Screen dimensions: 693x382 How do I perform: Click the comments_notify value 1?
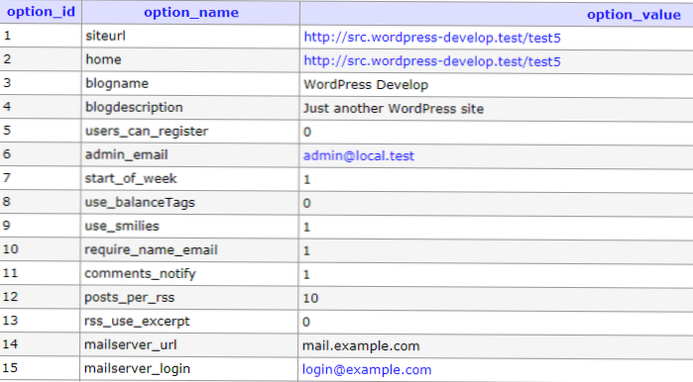click(306, 275)
